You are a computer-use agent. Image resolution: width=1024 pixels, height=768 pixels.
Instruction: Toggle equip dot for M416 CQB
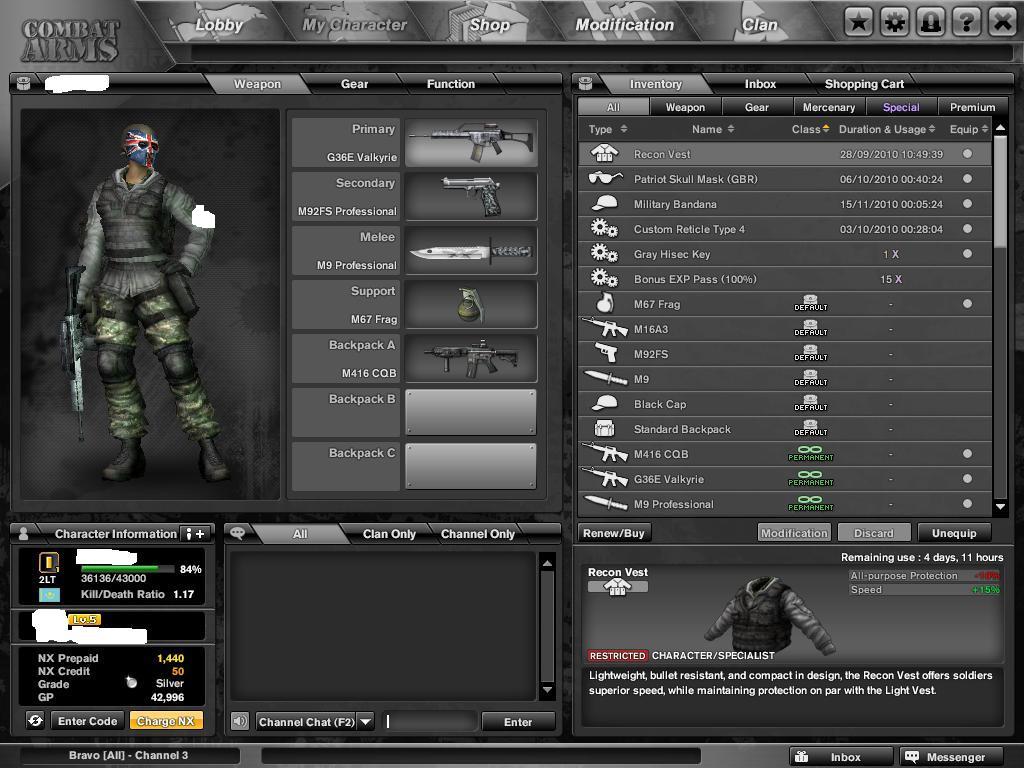(967, 453)
